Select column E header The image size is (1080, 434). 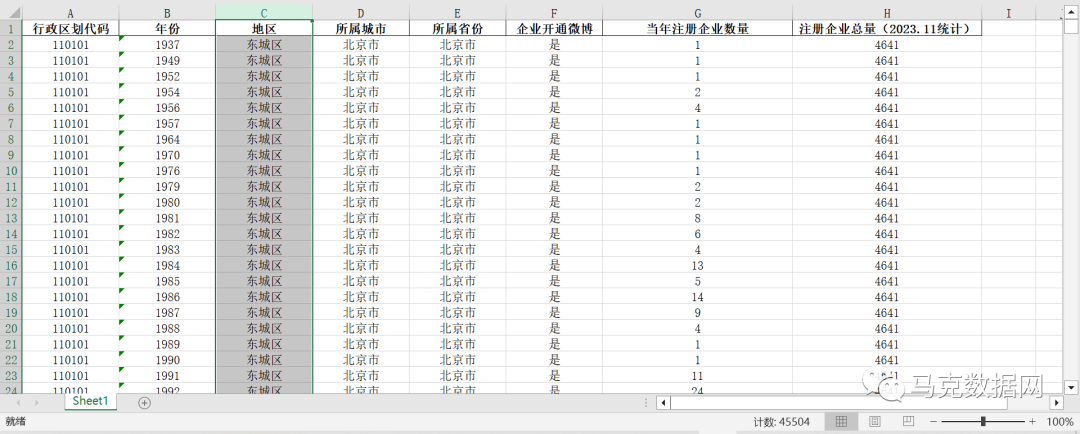coord(457,13)
